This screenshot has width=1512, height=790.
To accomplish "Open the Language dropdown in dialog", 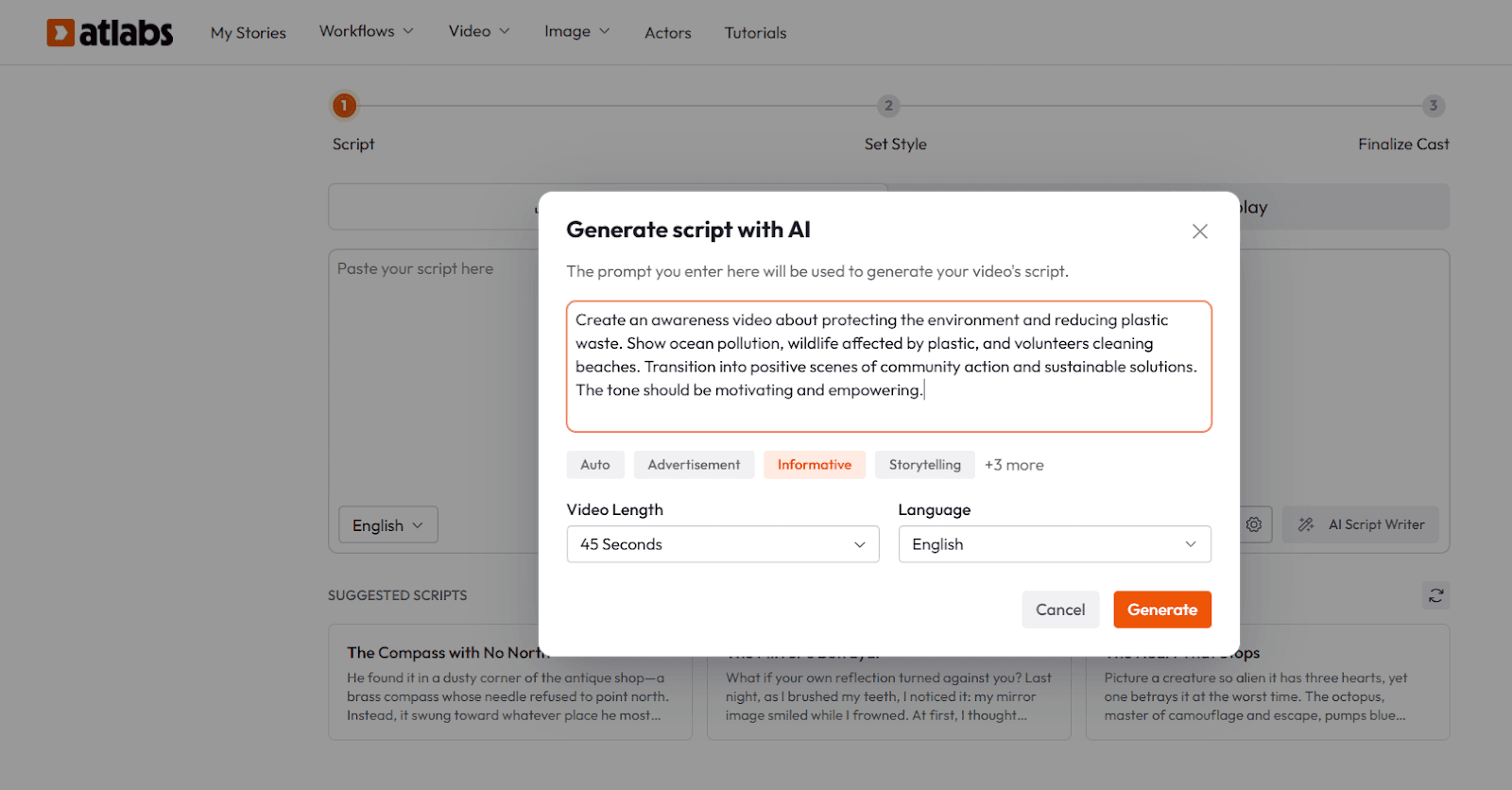I will pos(1055,544).
